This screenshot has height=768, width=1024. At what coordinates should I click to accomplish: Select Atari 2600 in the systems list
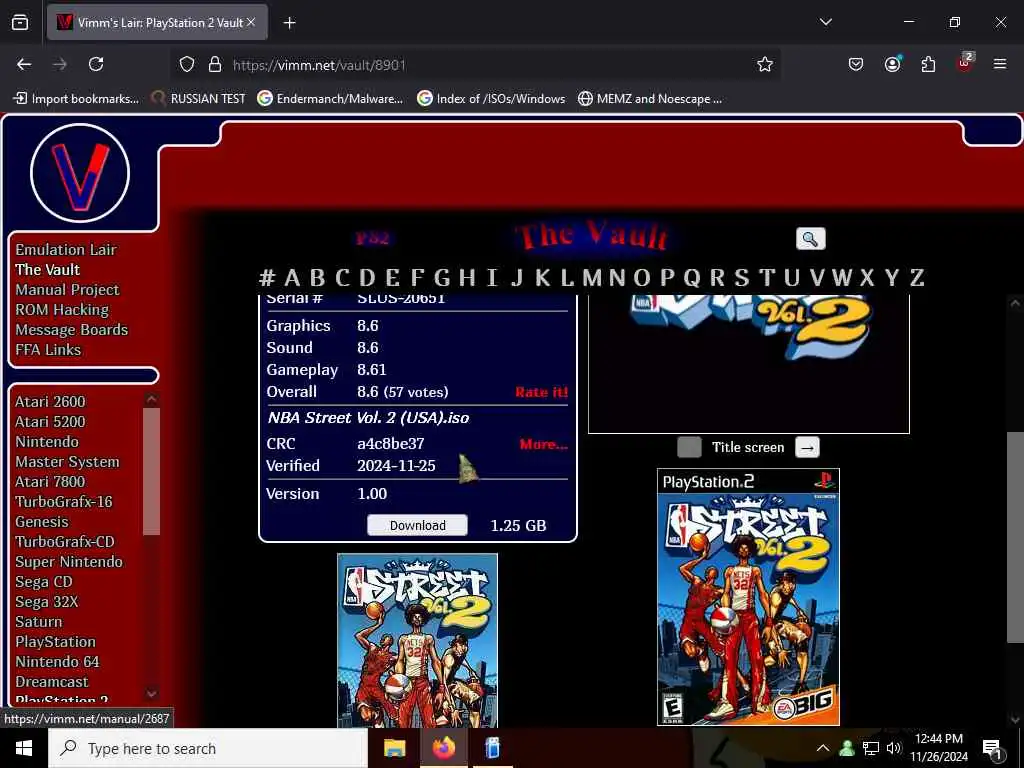tap(50, 402)
